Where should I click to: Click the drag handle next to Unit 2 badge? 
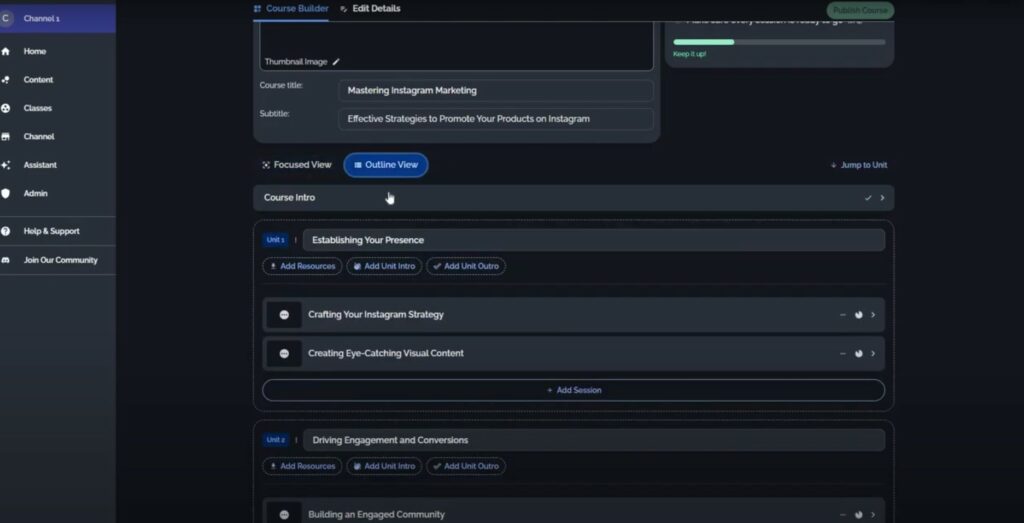296,440
